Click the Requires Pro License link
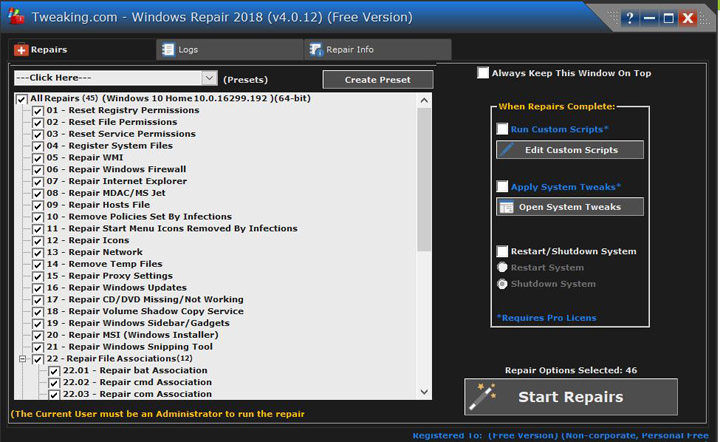This screenshot has width=720, height=442. pos(546,318)
